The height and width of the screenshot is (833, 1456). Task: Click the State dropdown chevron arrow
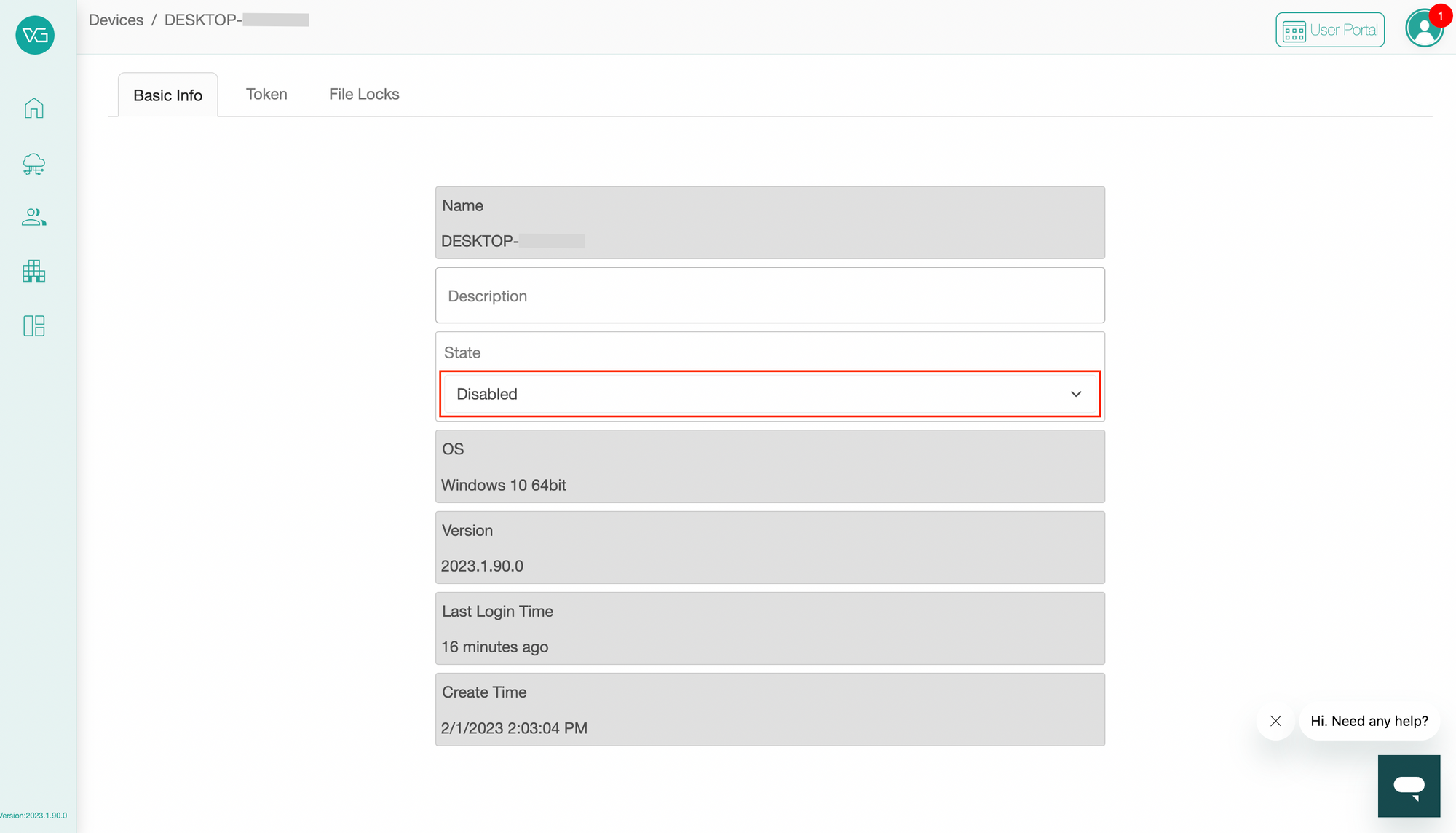click(x=1076, y=394)
